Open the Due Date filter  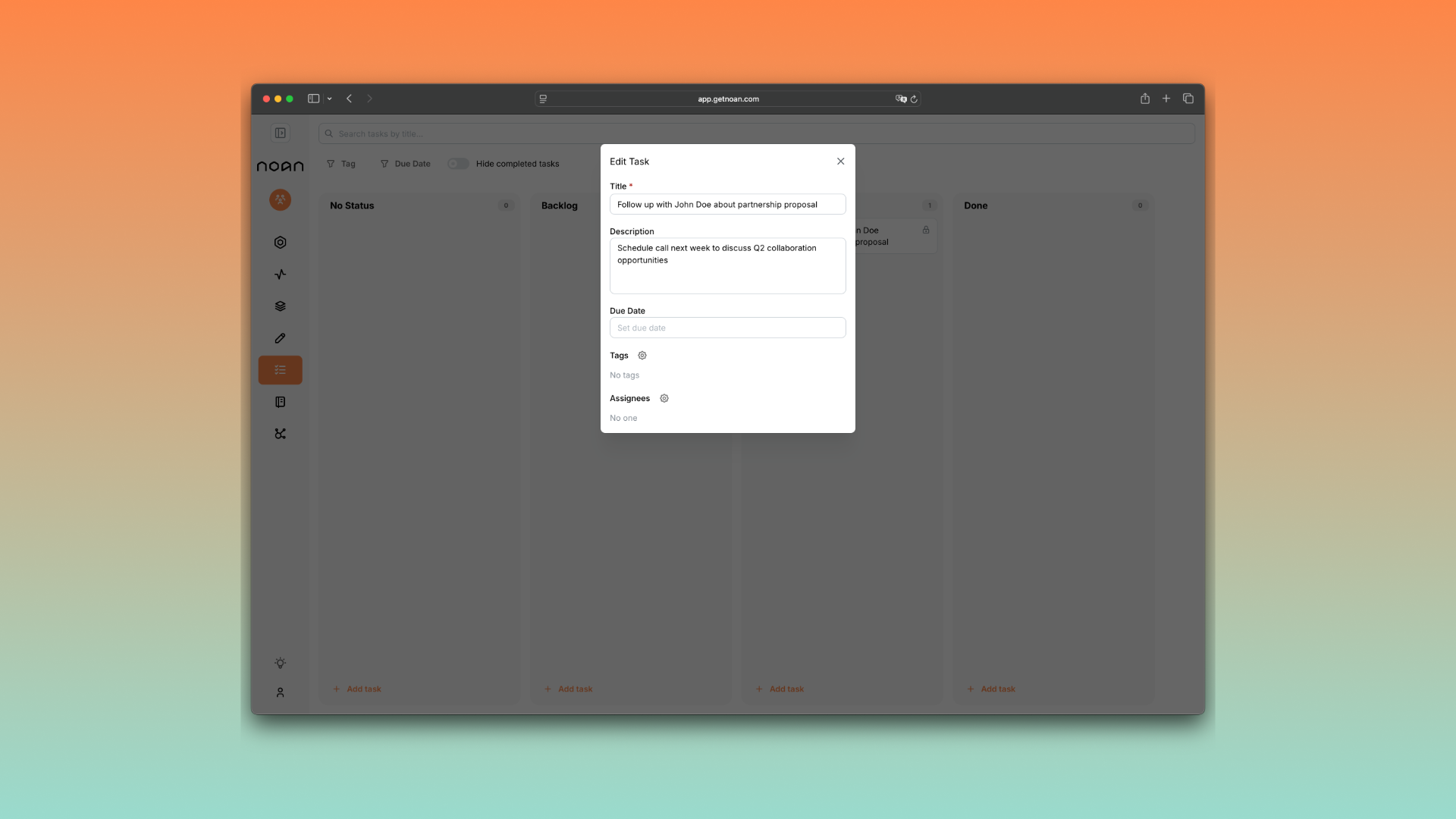coord(406,164)
